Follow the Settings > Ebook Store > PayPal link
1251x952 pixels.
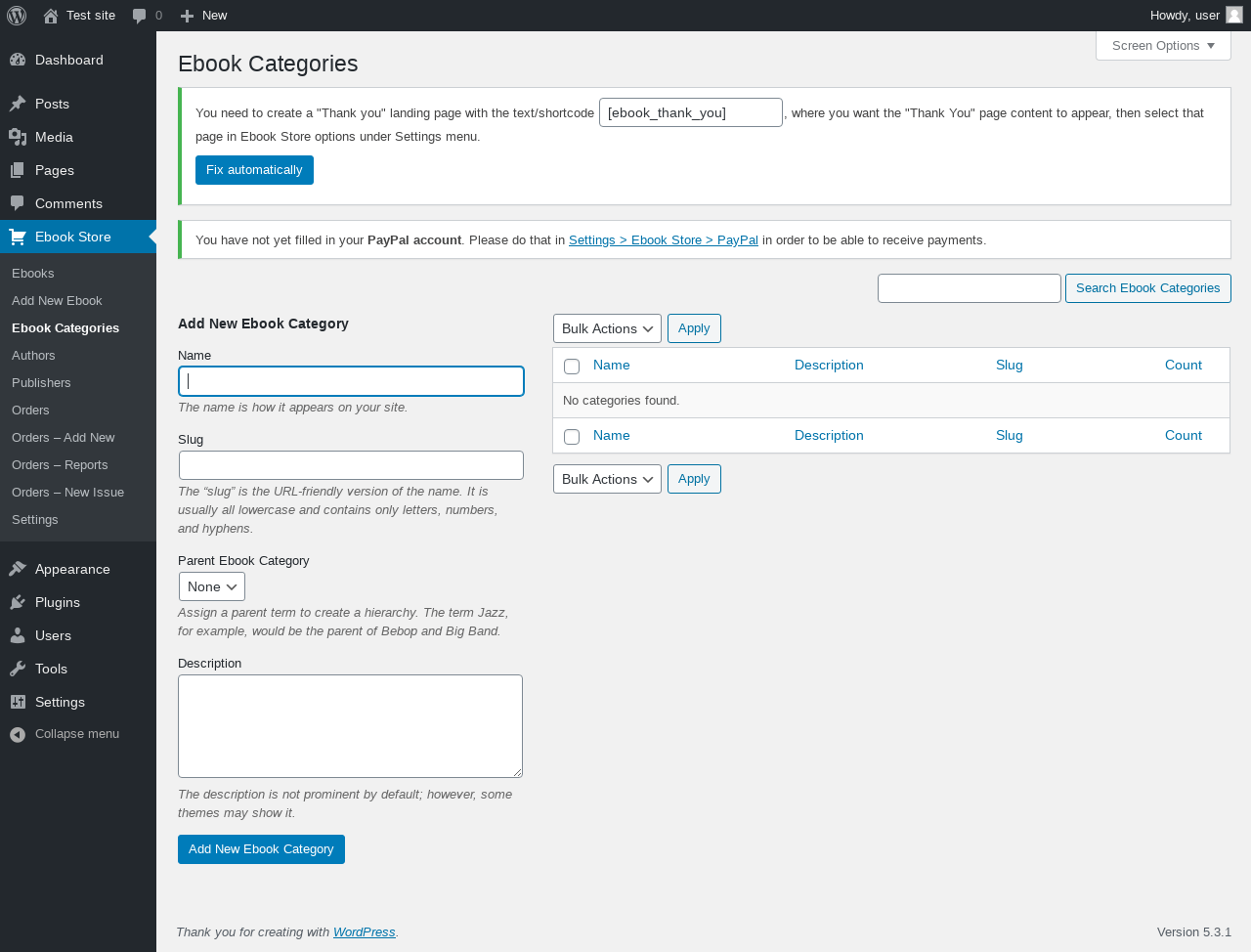[663, 240]
